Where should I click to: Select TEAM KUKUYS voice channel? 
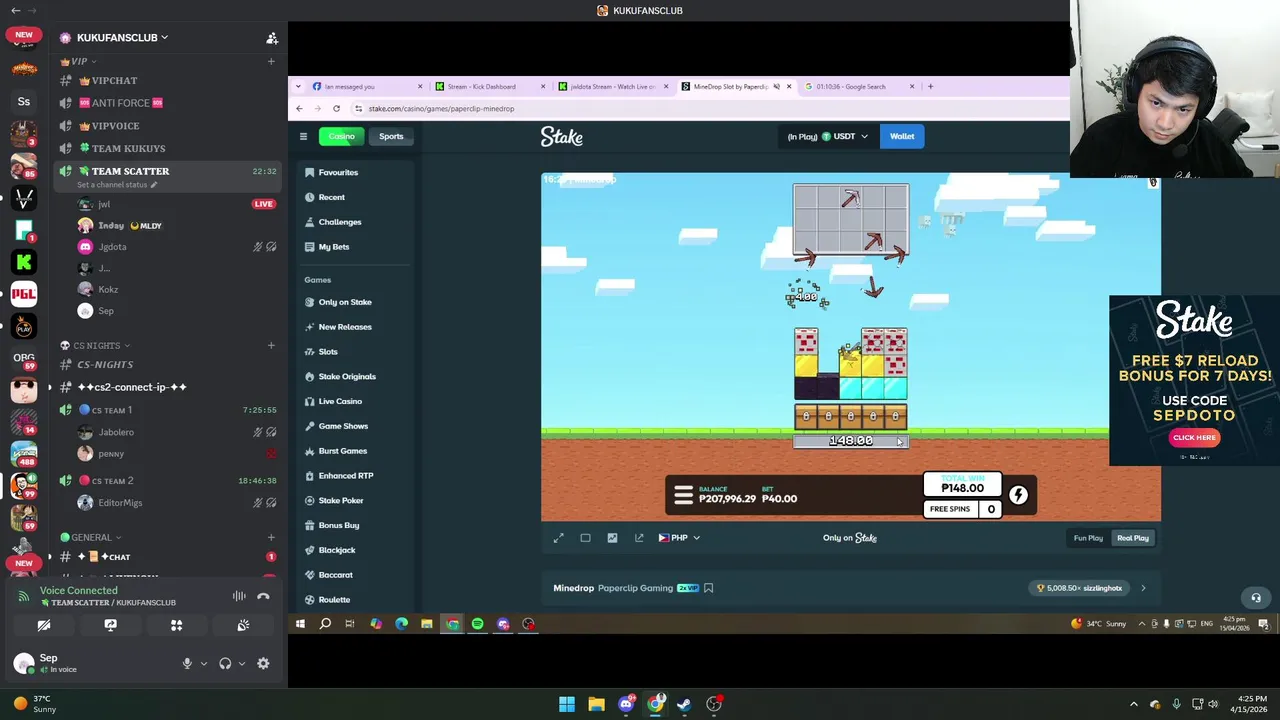[166, 148]
